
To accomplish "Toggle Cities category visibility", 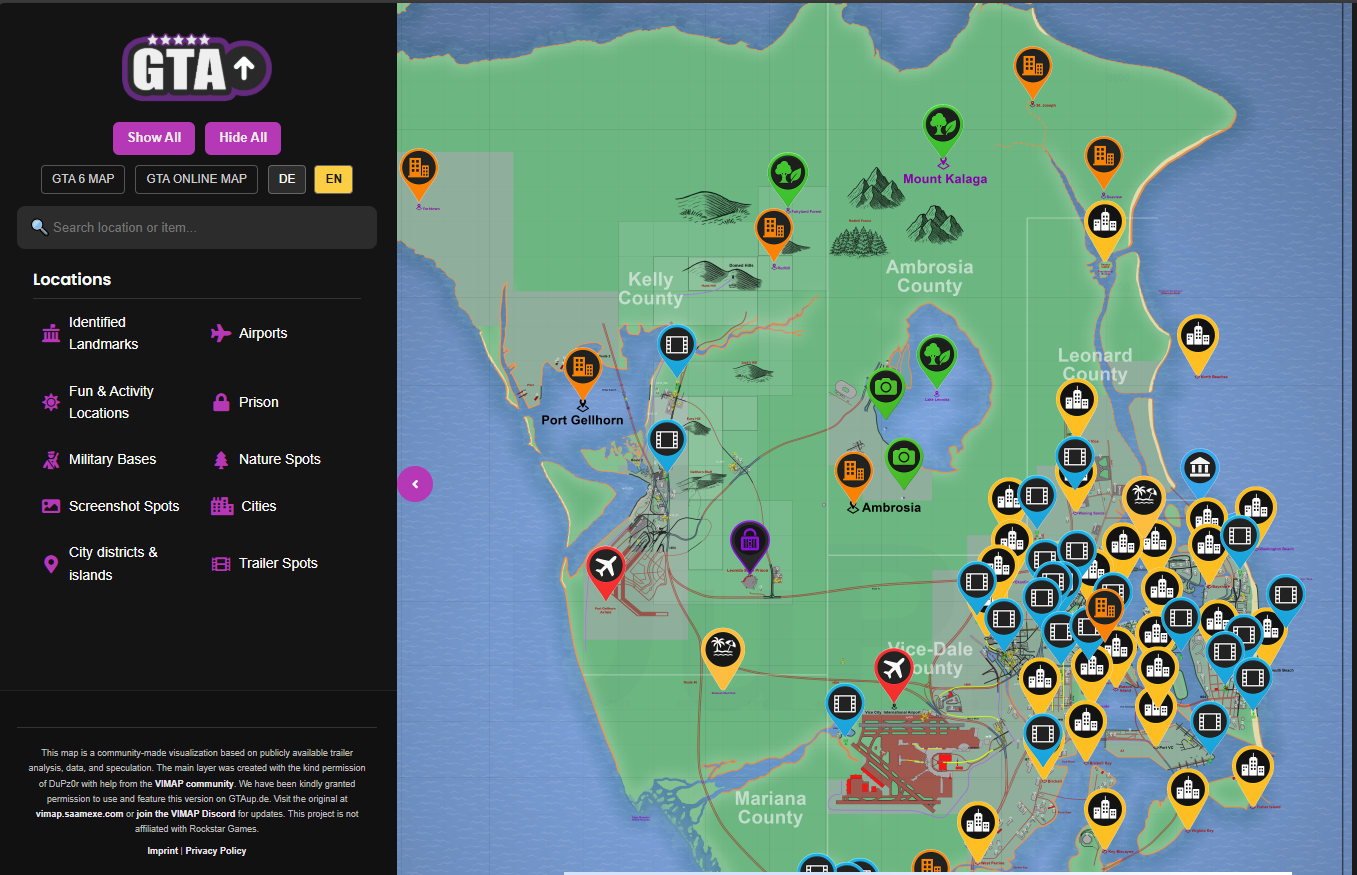I will tap(243, 506).
